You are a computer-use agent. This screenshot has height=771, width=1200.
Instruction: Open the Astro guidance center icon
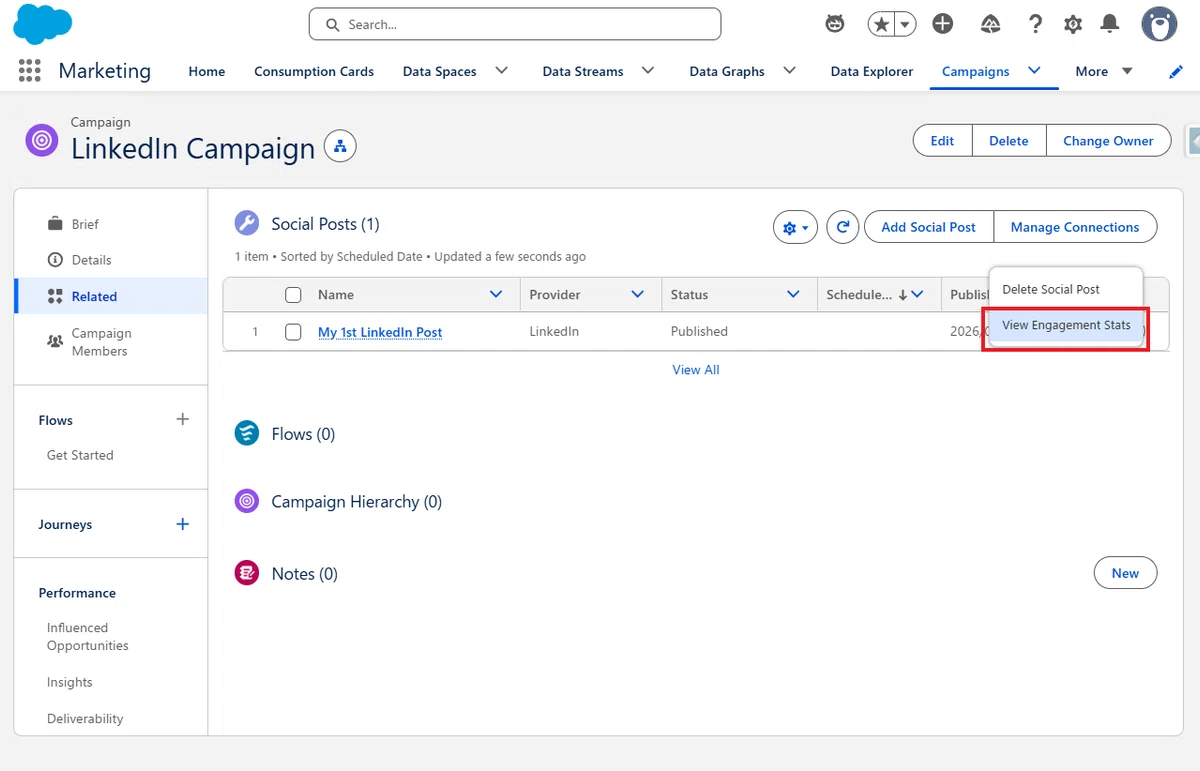(x=835, y=24)
